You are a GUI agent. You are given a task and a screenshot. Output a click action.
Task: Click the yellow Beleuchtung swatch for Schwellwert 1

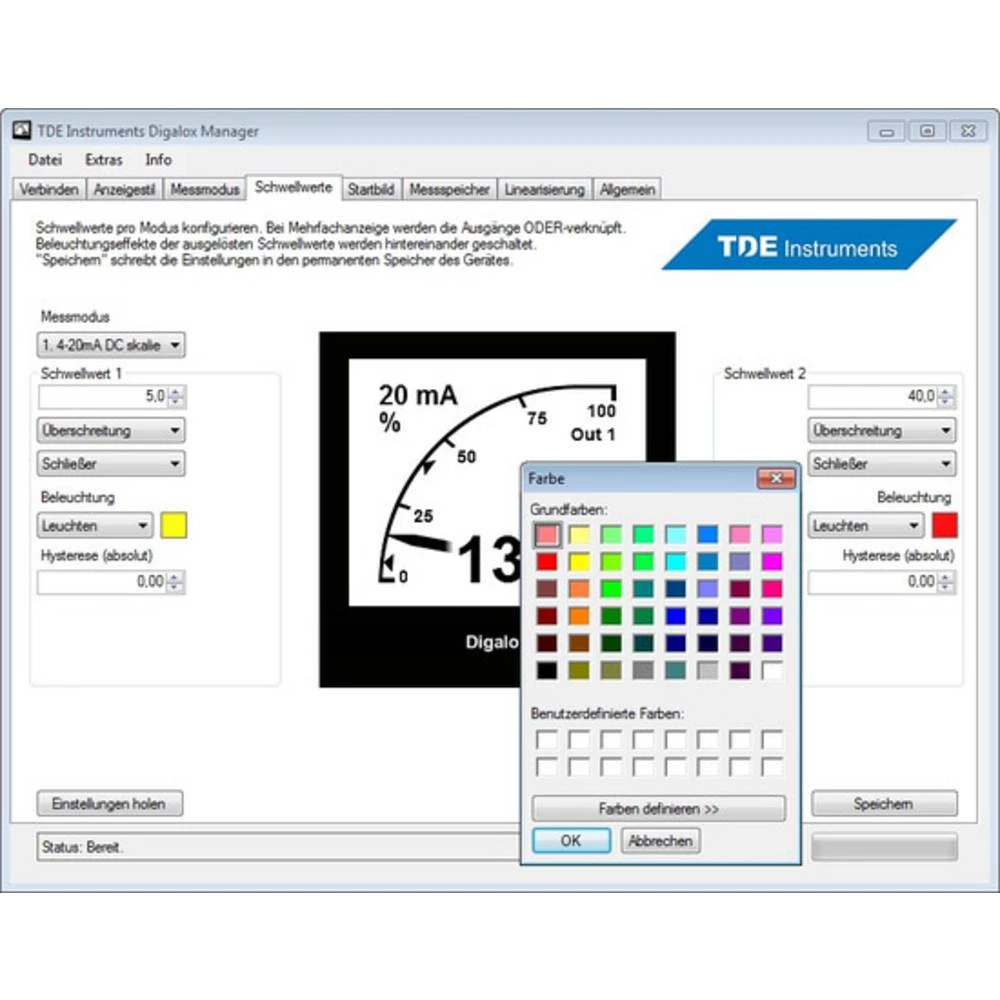pyautogui.click(x=174, y=525)
